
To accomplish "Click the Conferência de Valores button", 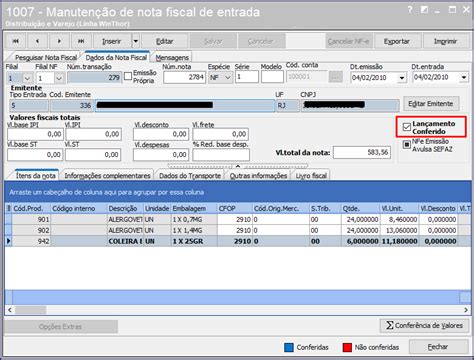I will point(424,325).
